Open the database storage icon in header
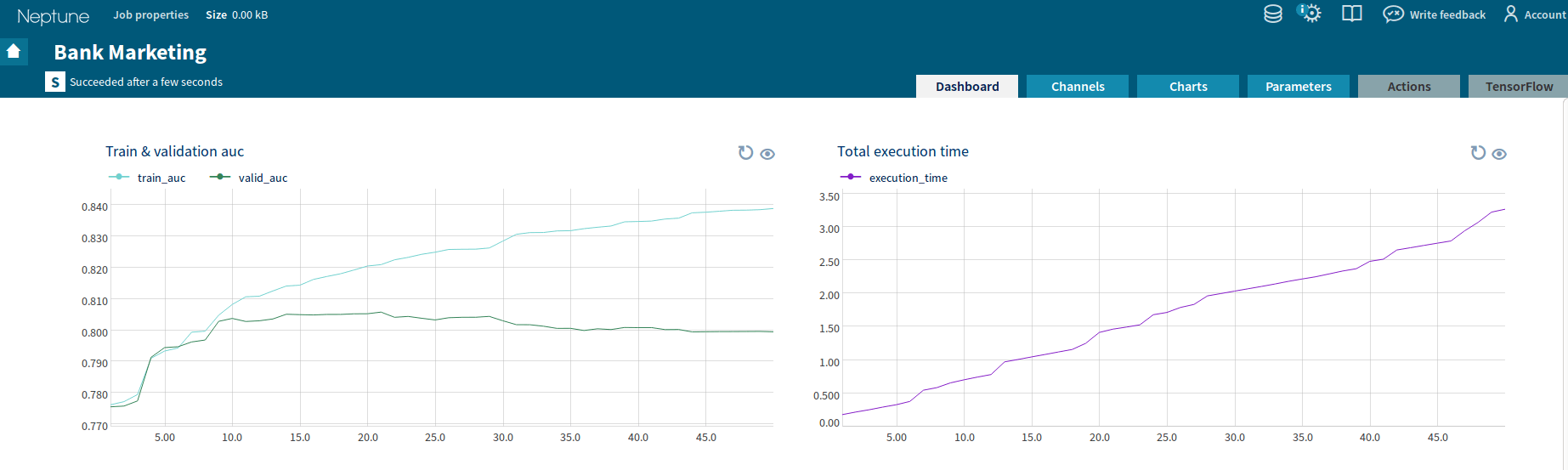Screen dimensions: 1568x470 1272,14
